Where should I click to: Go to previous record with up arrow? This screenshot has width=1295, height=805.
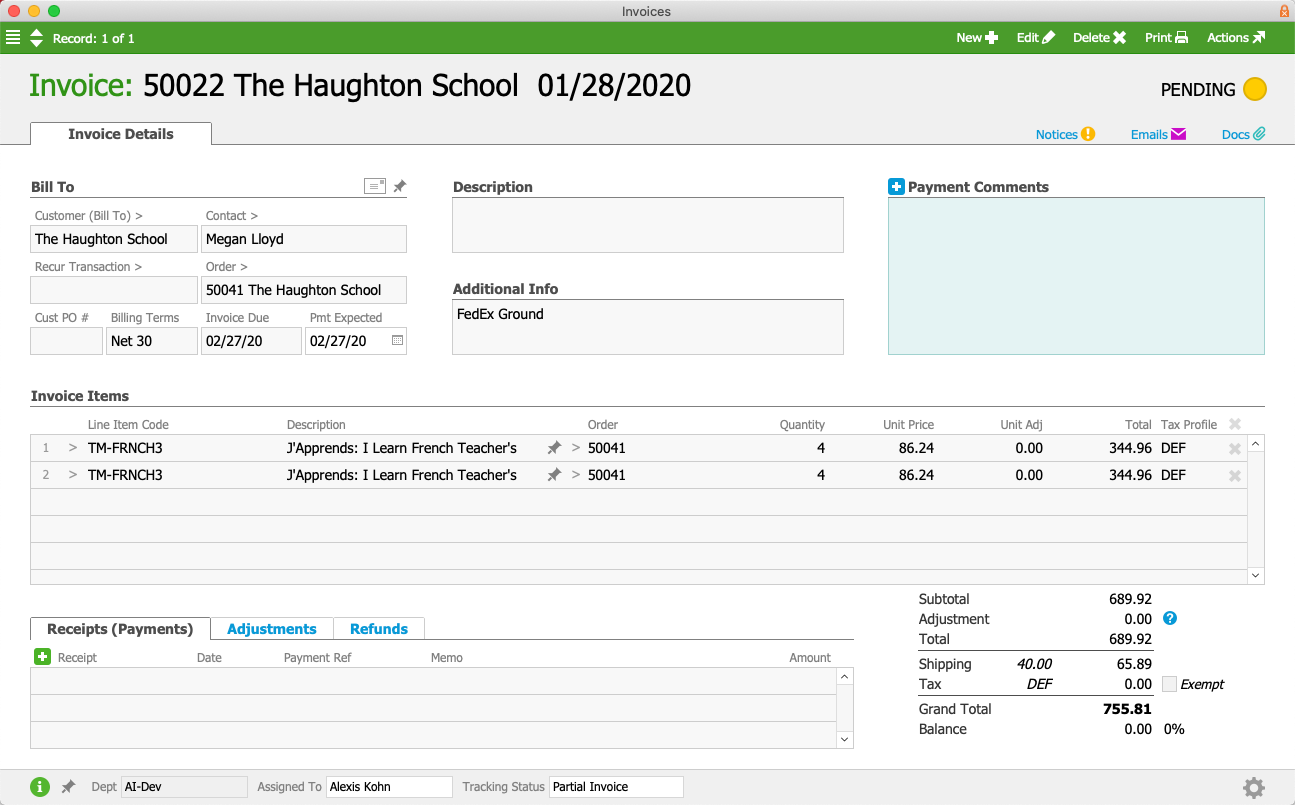click(37, 33)
